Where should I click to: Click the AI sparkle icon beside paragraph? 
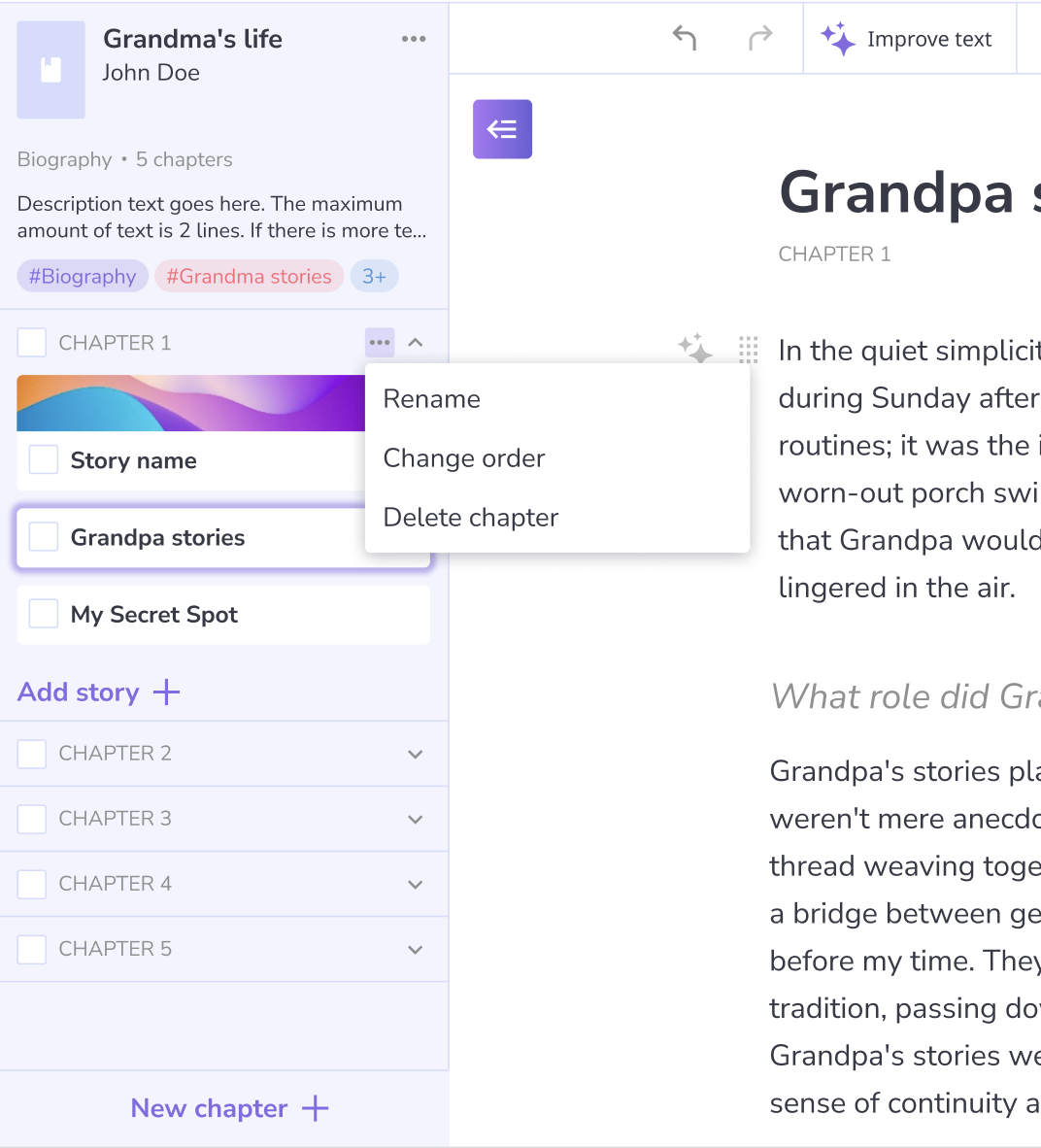click(695, 348)
